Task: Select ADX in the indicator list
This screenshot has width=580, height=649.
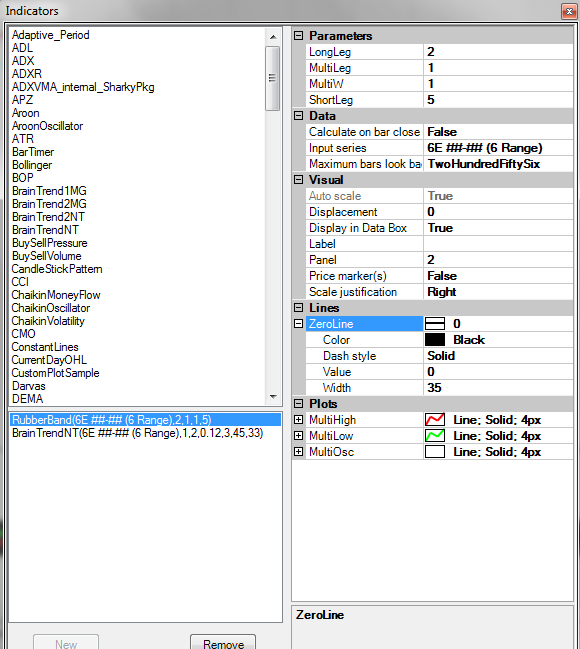Action: [23, 61]
